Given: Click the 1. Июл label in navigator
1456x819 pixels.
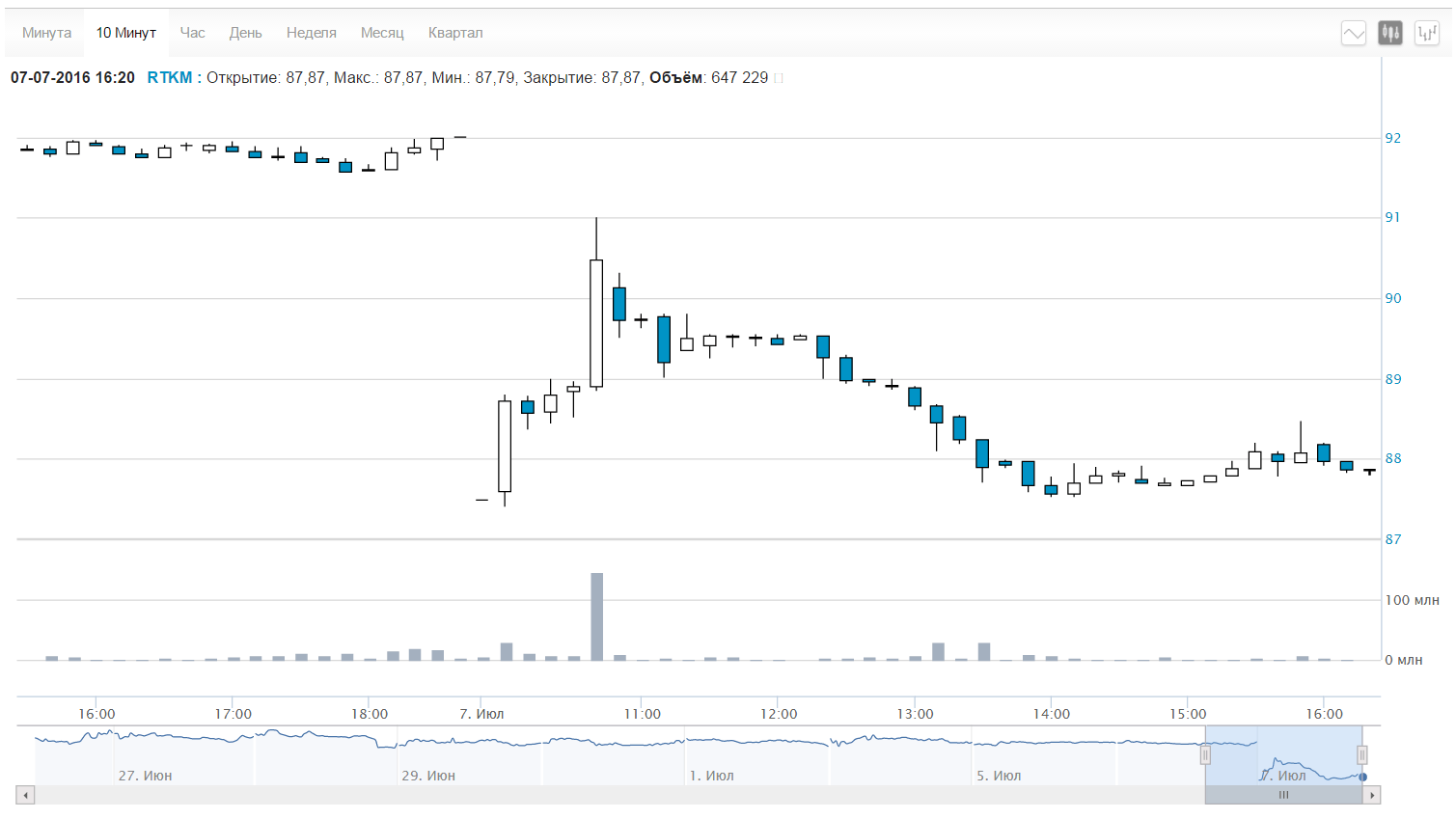Looking at the screenshot, I should click(x=712, y=776).
